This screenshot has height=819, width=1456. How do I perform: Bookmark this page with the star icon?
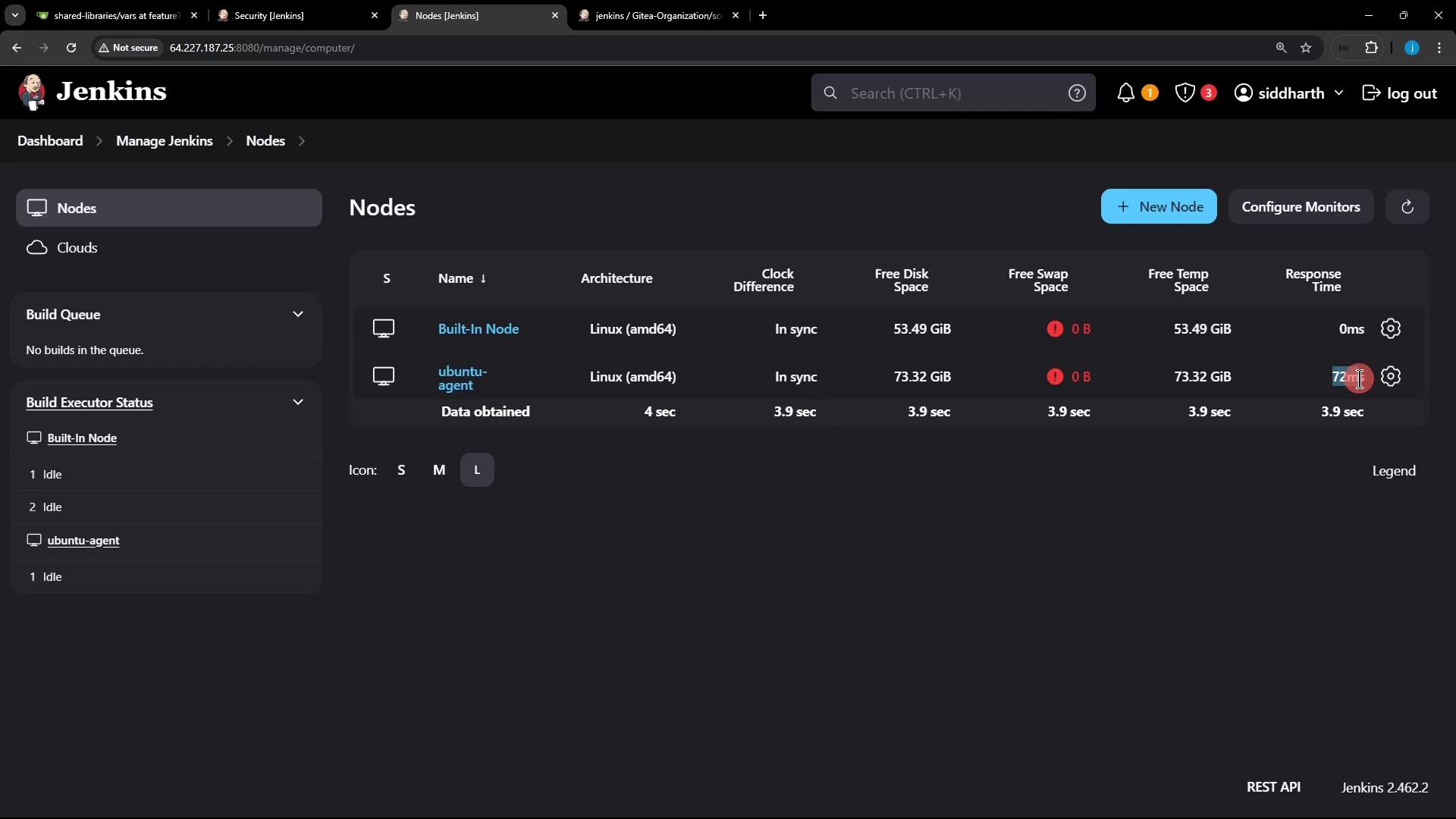1306,48
